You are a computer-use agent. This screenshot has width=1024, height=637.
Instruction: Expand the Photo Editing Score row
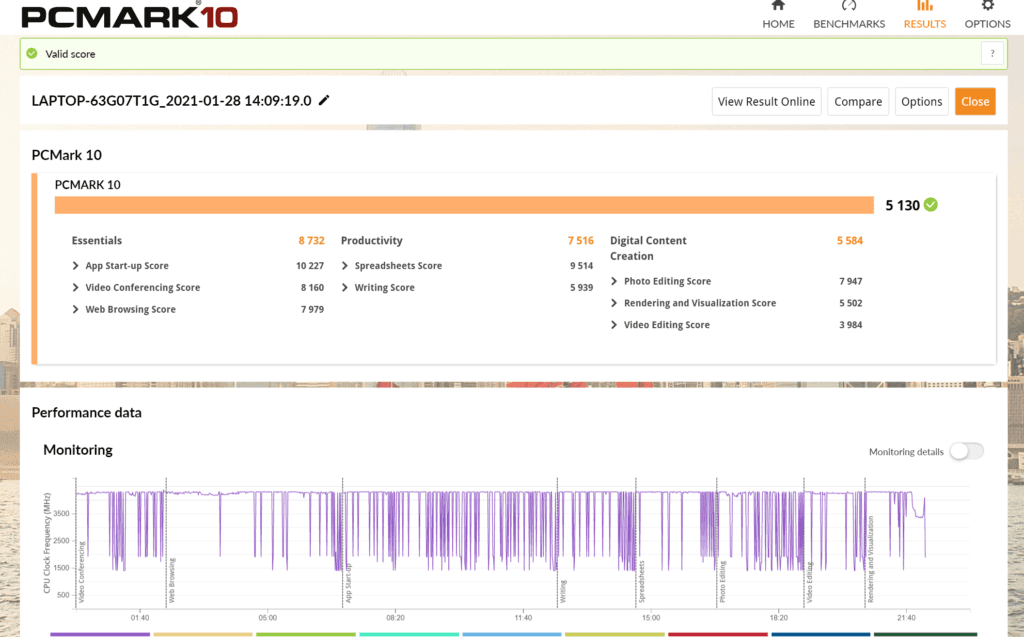pos(614,282)
